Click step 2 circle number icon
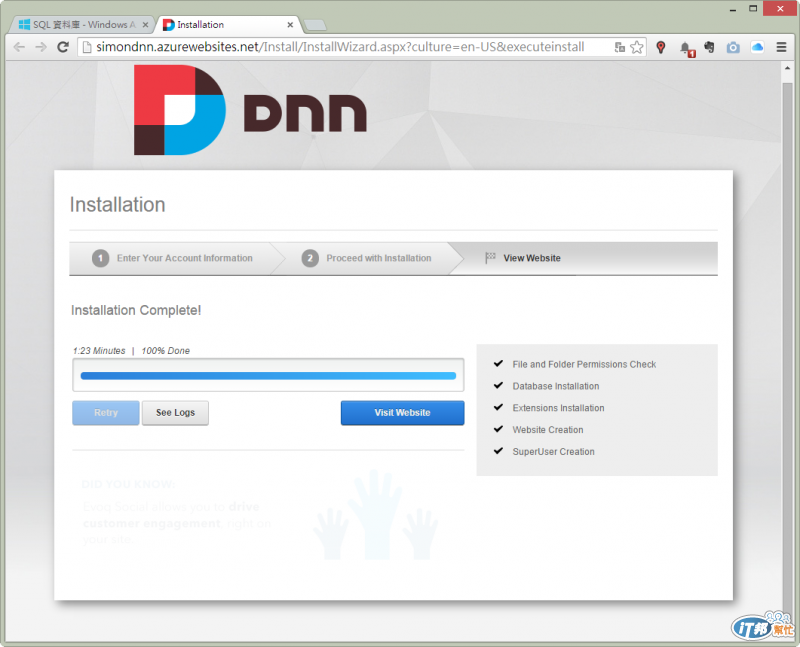Screen dimensions: 800x647 click(310, 258)
